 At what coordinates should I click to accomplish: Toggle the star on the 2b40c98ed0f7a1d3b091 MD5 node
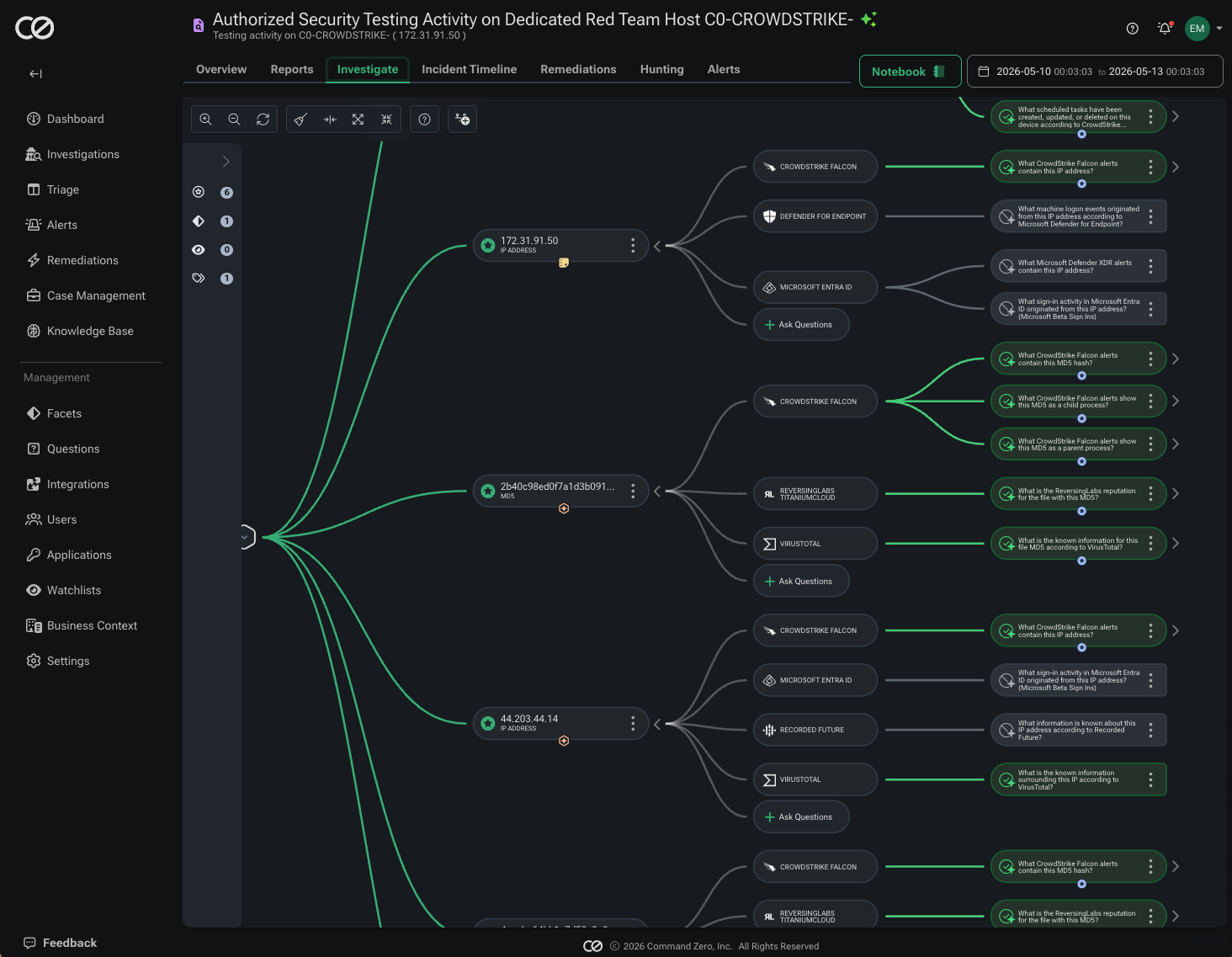point(488,492)
